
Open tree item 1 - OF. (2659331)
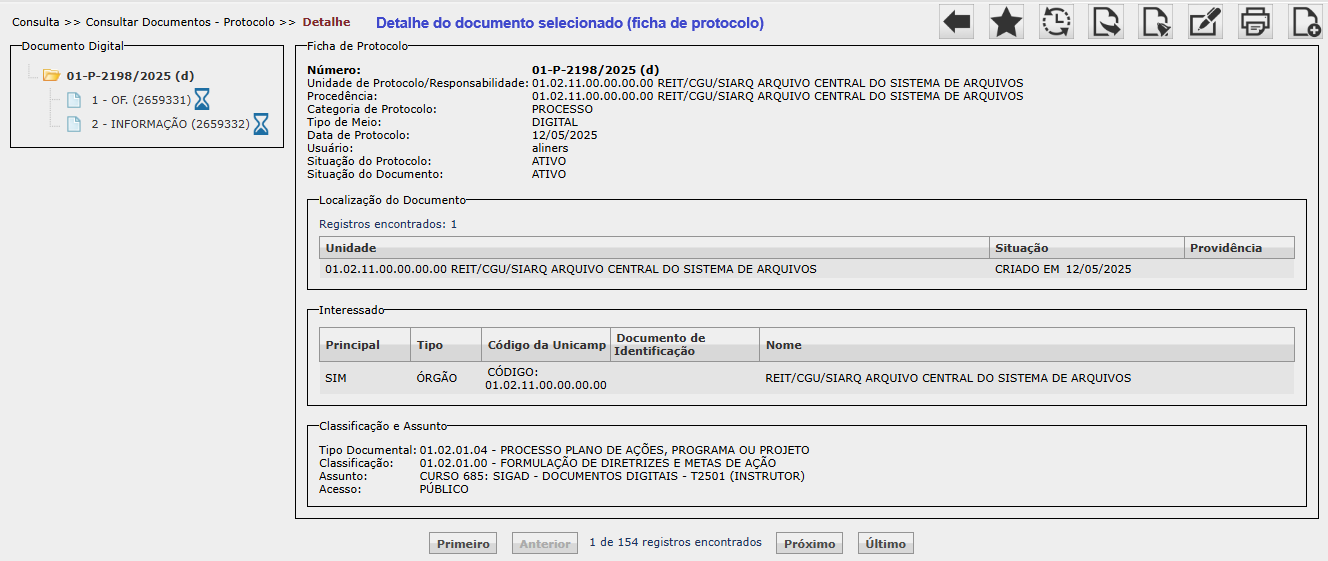click(x=140, y=100)
